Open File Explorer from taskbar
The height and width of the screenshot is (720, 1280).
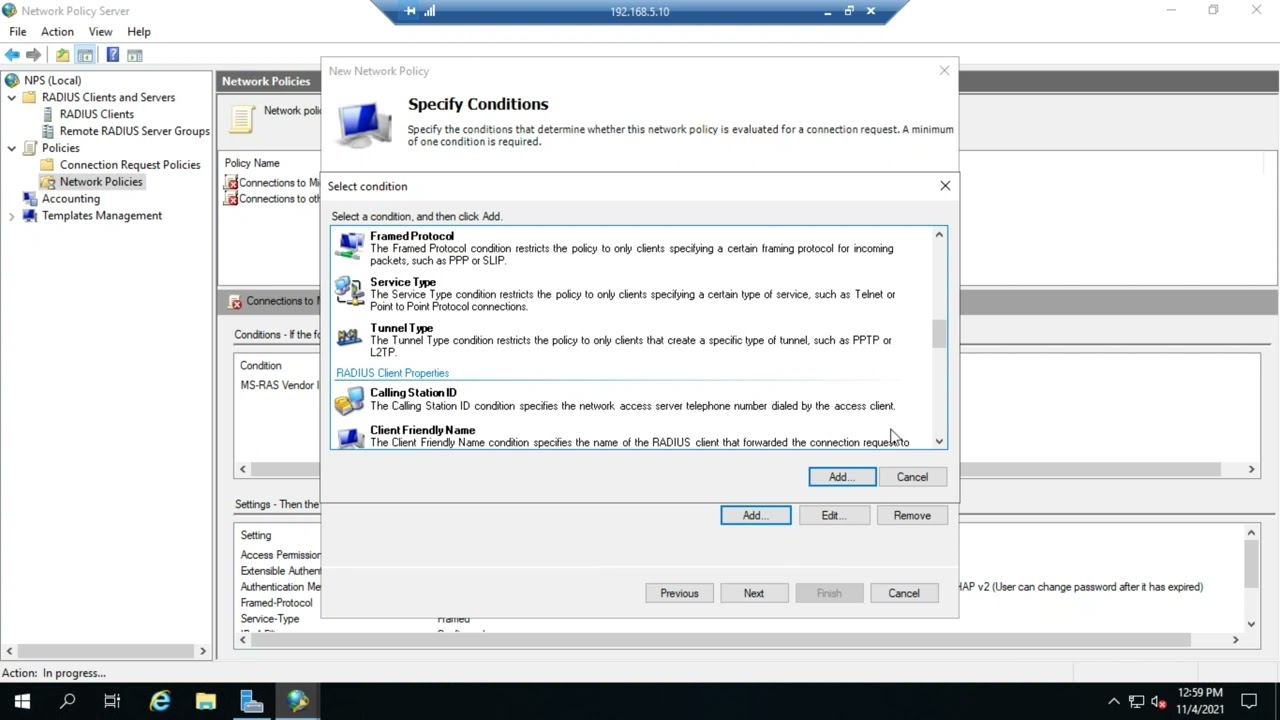(x=206, y=702)
